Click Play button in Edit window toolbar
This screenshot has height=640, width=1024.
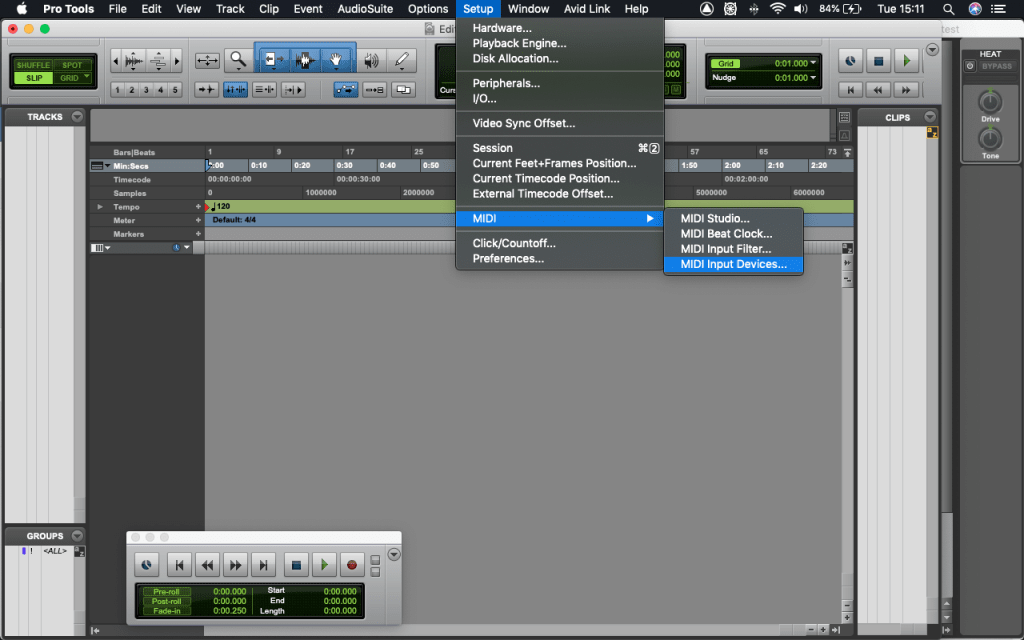pos(906,61)
